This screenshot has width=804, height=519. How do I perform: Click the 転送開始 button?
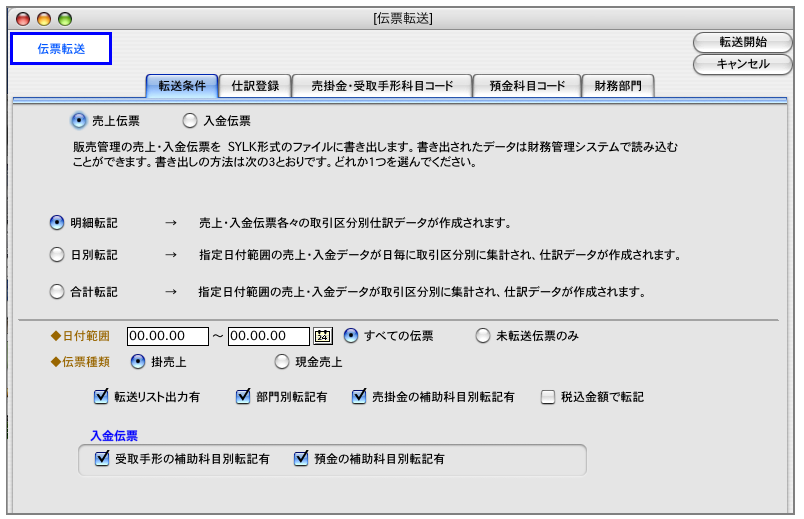(x=742, y=43)
